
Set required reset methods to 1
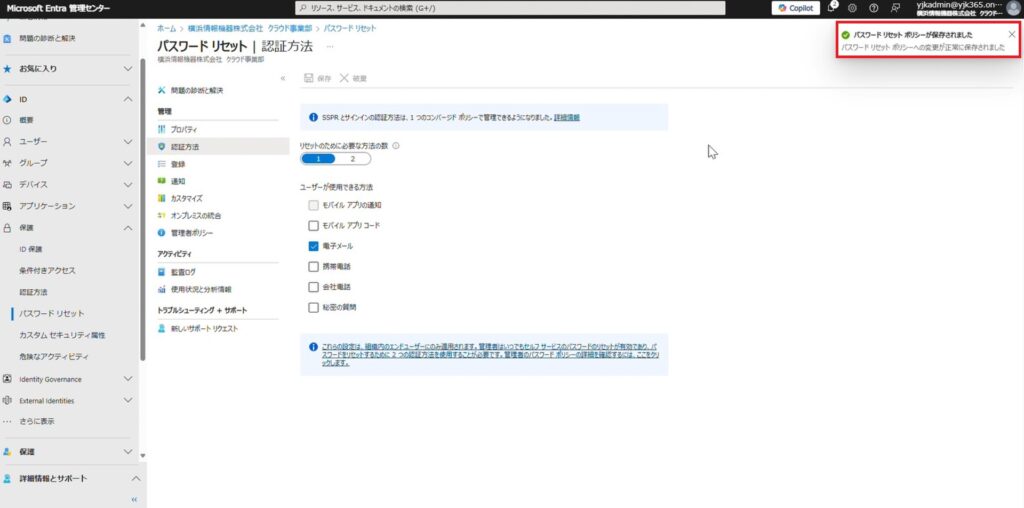[318, 159]
